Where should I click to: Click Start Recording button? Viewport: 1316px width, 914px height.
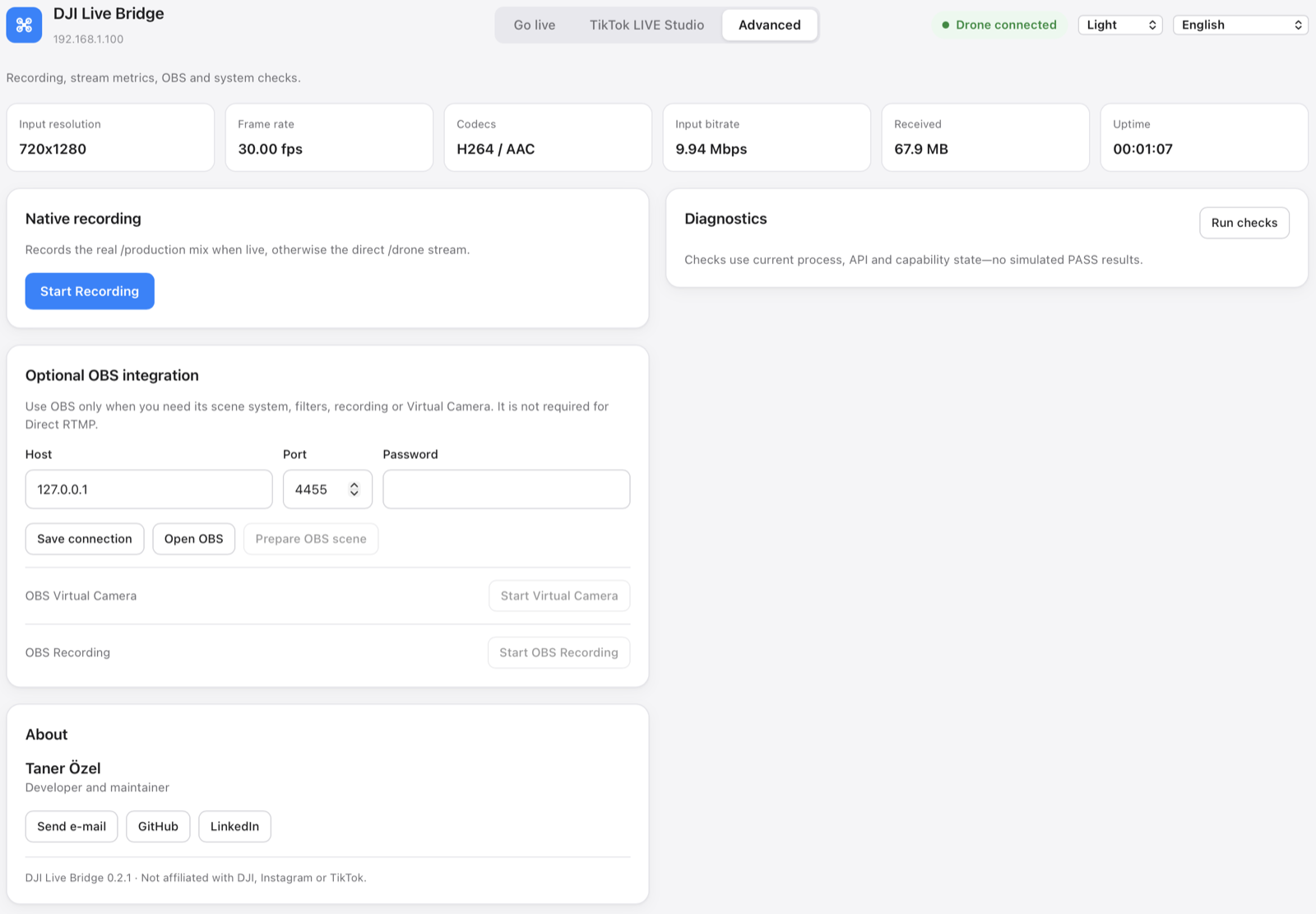click(x=90, y=291)
